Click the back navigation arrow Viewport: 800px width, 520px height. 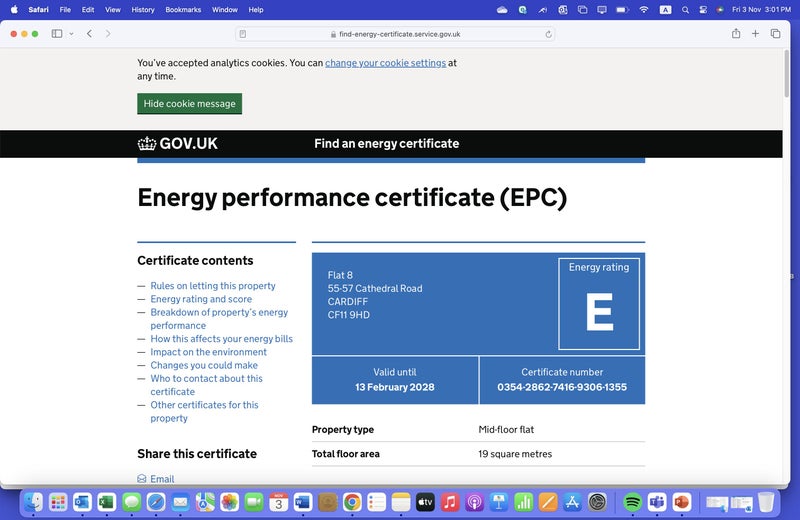pyautogui.click(x=89, y=33)
